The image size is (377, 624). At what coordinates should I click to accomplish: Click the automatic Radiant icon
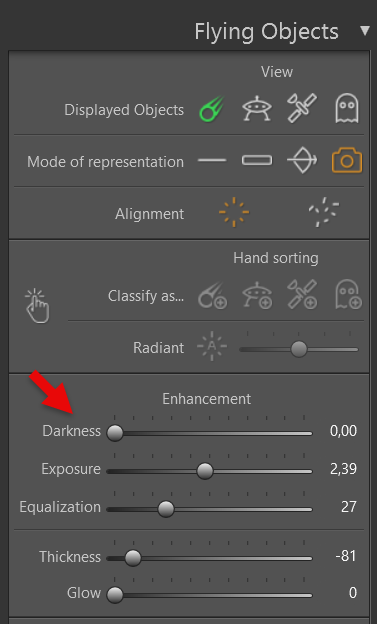(x=212, y=346)
